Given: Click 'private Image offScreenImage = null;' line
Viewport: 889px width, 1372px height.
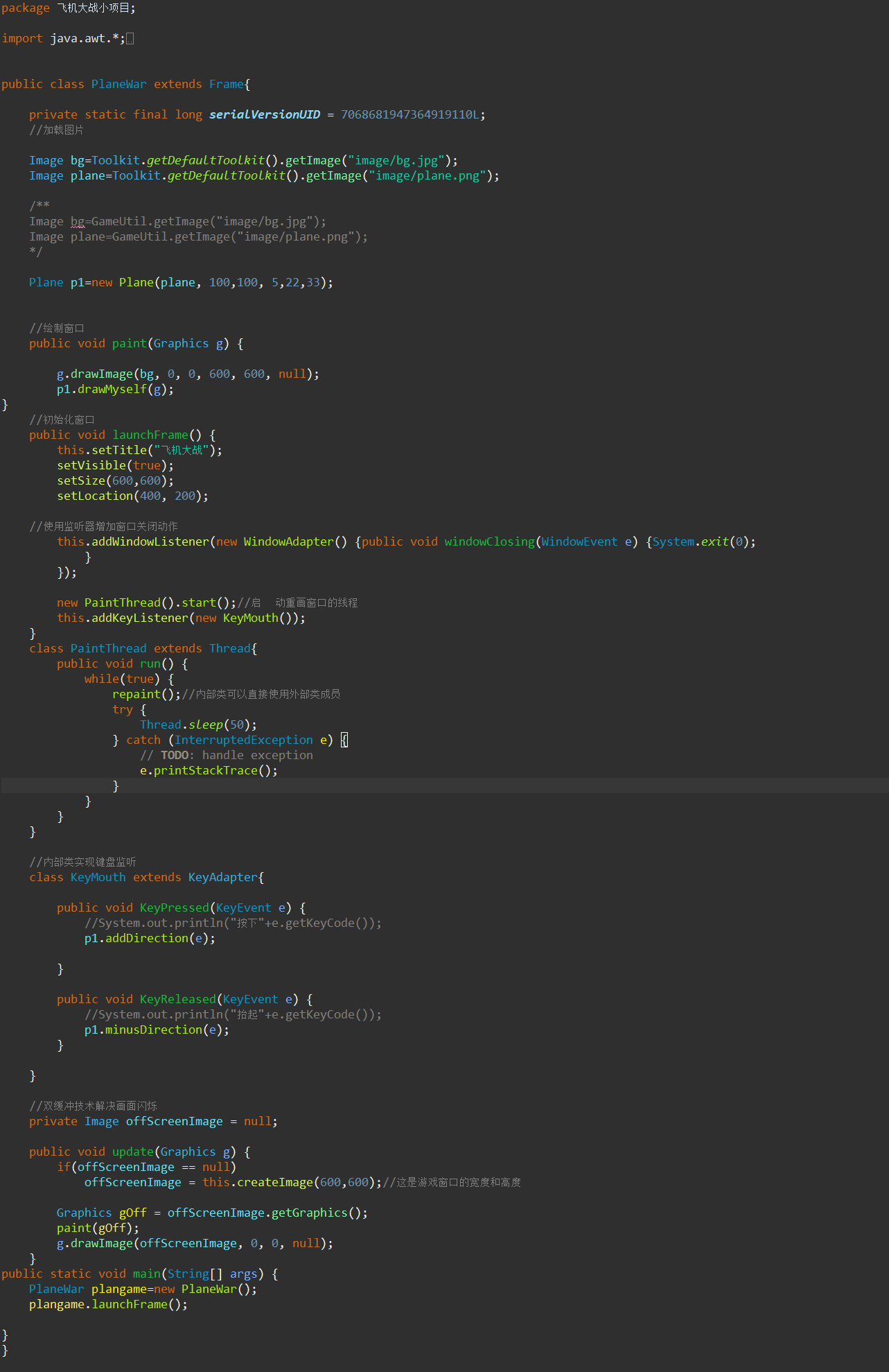Looking at the screenshot, I should click(153, 1122).
